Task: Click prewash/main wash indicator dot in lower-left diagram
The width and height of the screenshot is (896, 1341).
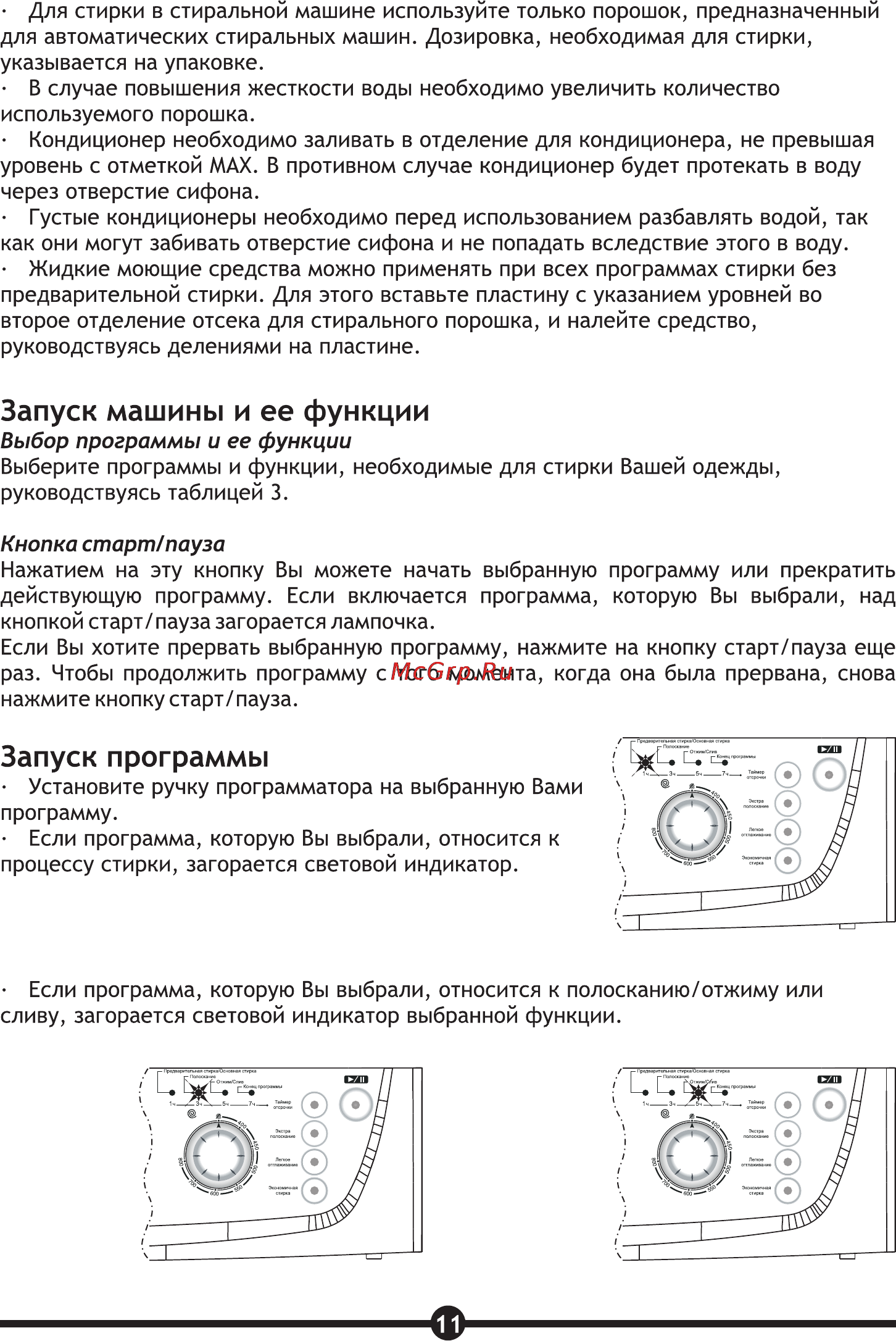Action: (x=172, y=1093)
